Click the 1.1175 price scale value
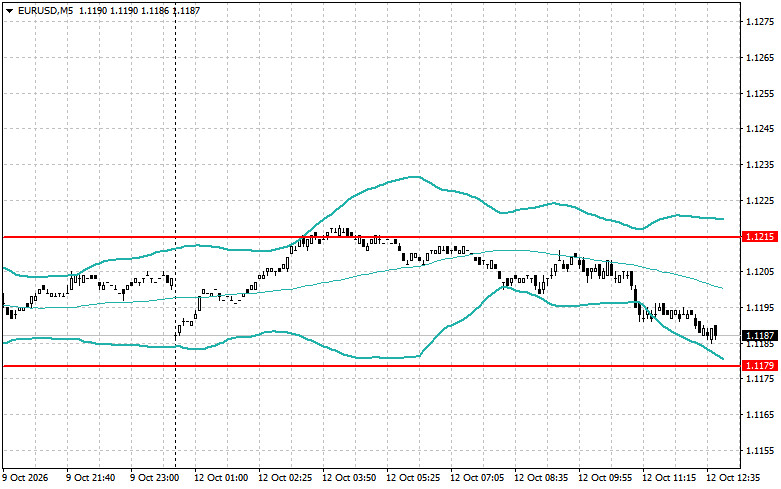The image size is (781, 489). [761, 379]
